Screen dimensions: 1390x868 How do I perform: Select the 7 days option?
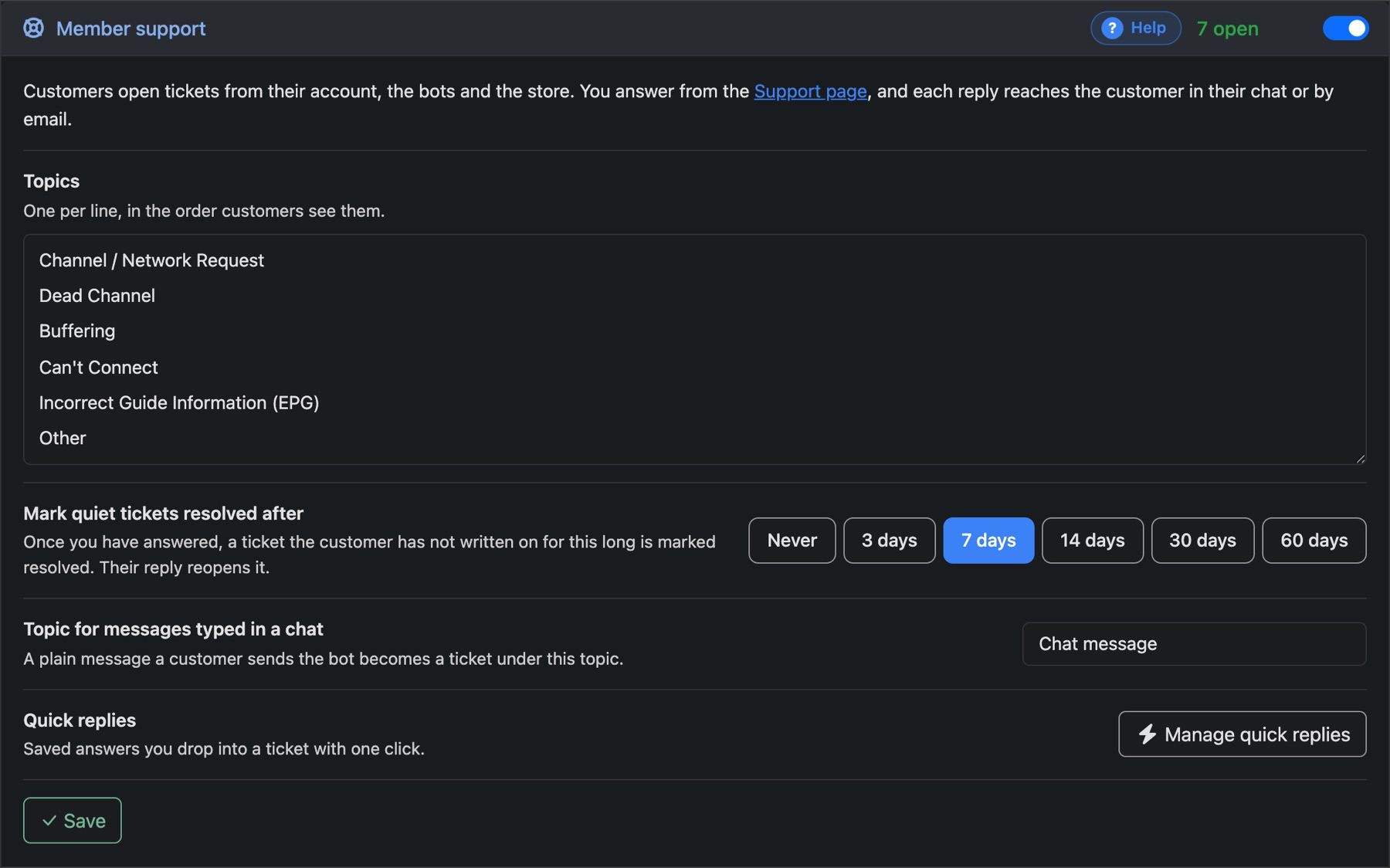(x=988, y=541)
